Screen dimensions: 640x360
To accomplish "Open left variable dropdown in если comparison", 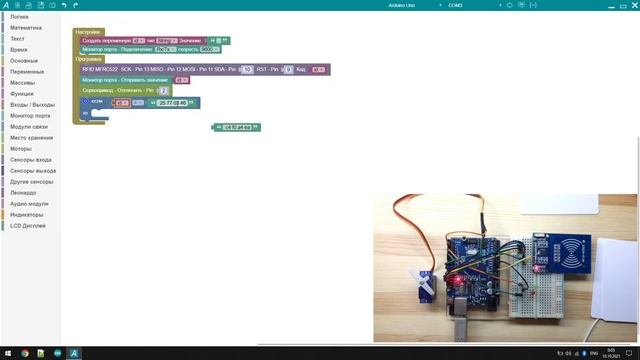I will pyautogui.click(x=122, y=103).
